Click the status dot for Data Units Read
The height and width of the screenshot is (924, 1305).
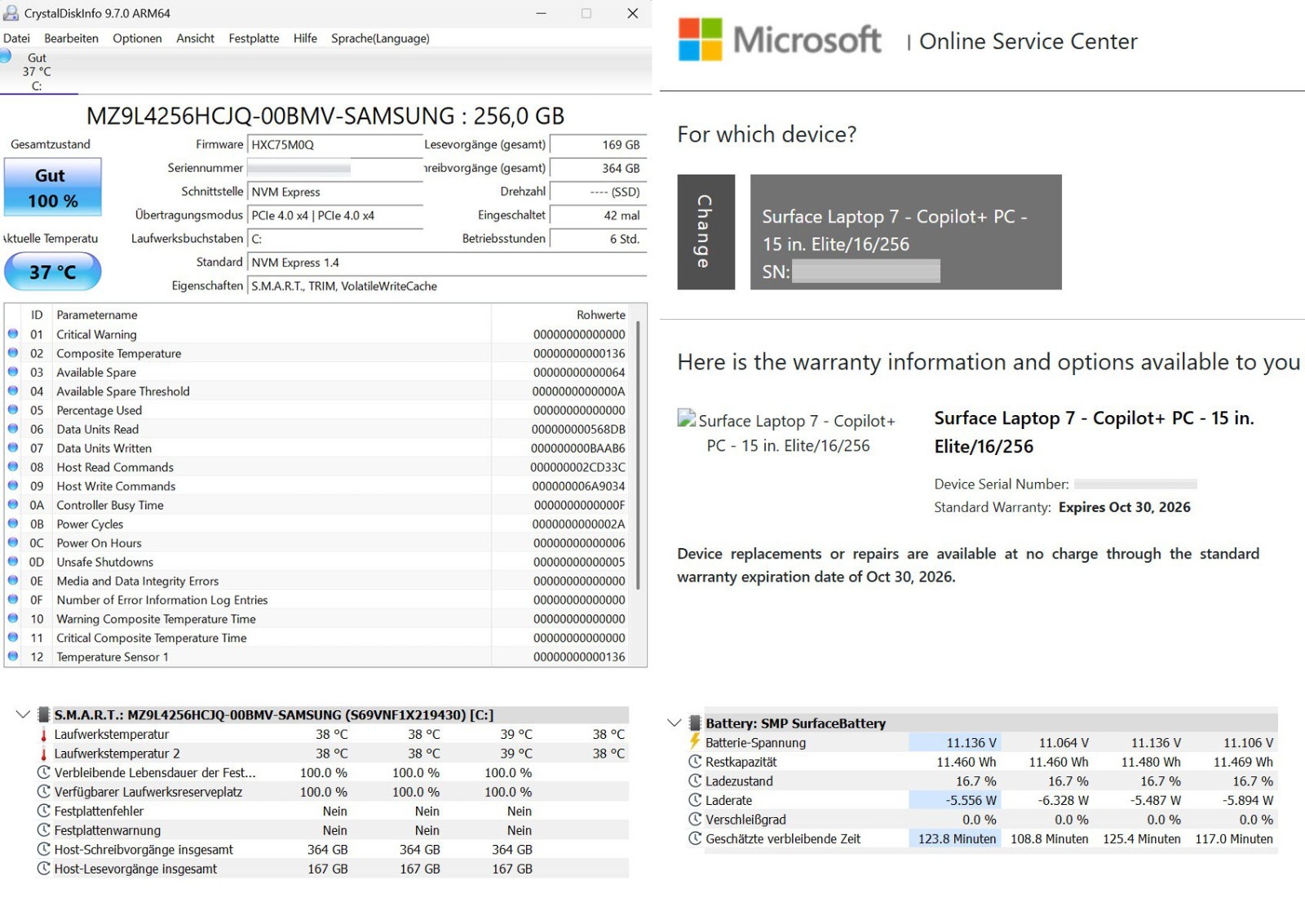click(x=13, y=428)
